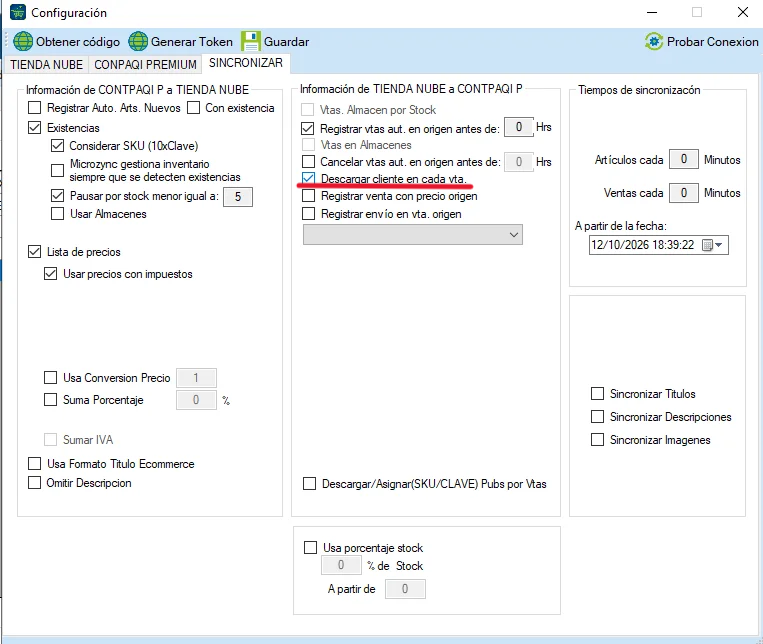
Task: Open the calendar icon in date field
Action: click(708, 245)
